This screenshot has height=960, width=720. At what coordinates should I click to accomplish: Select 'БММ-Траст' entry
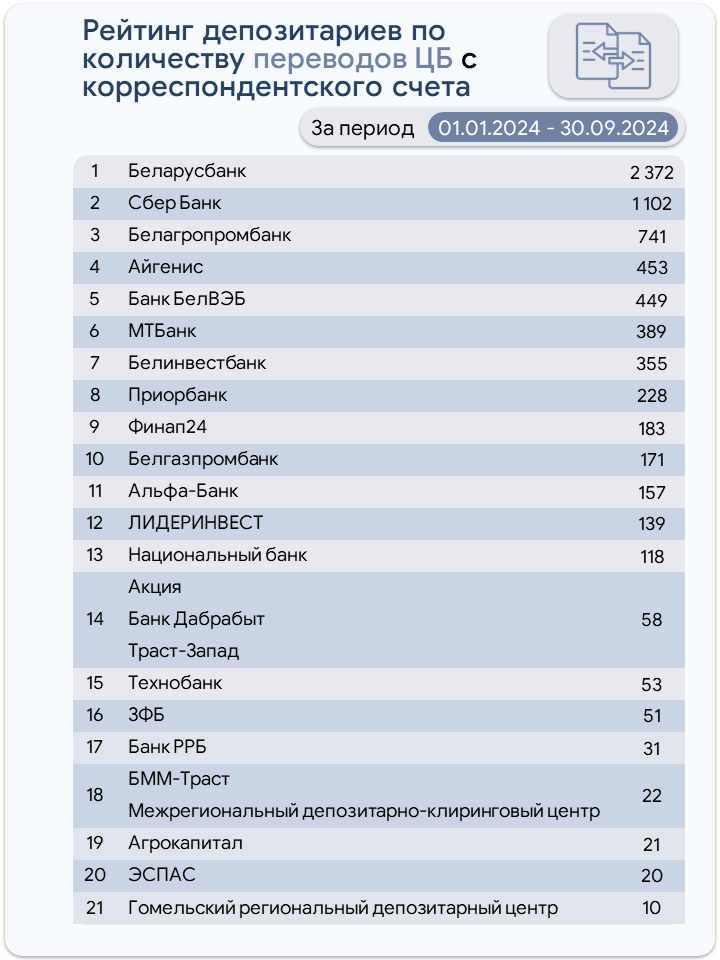click(x=179, y=779)
